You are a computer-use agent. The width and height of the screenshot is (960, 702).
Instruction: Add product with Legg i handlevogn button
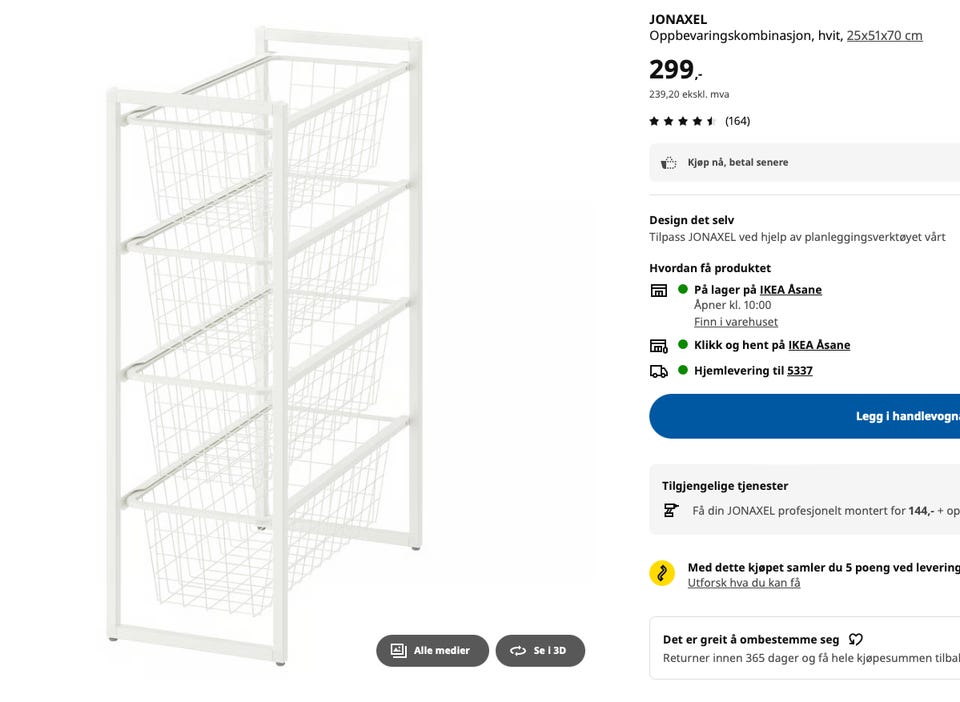[x=804, y=416]
